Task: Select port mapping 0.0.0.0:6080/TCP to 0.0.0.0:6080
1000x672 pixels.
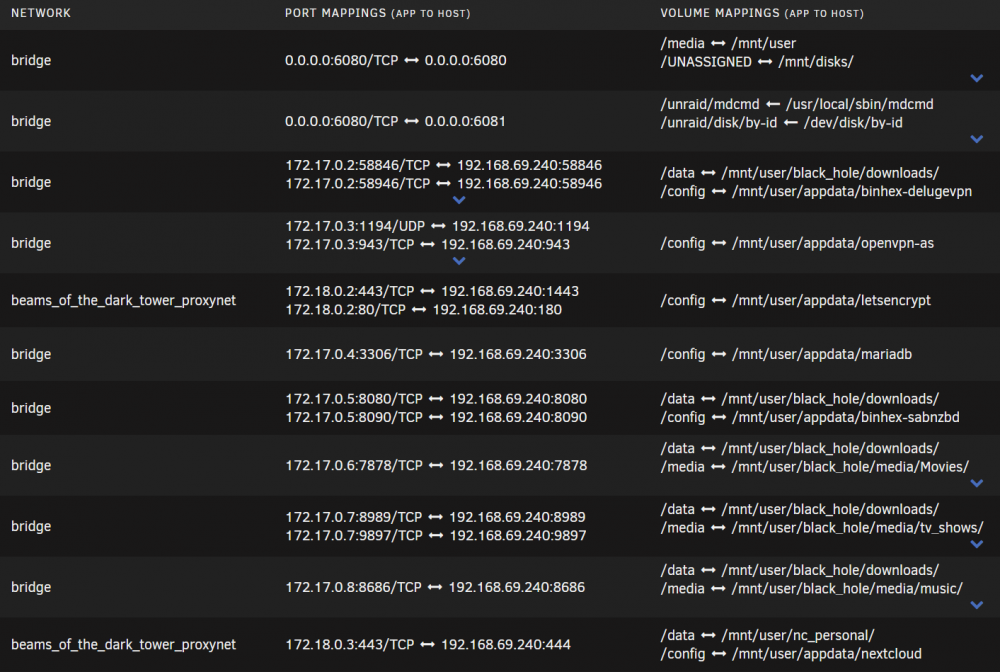Action: pyautogui.click(x=395, y=61)
